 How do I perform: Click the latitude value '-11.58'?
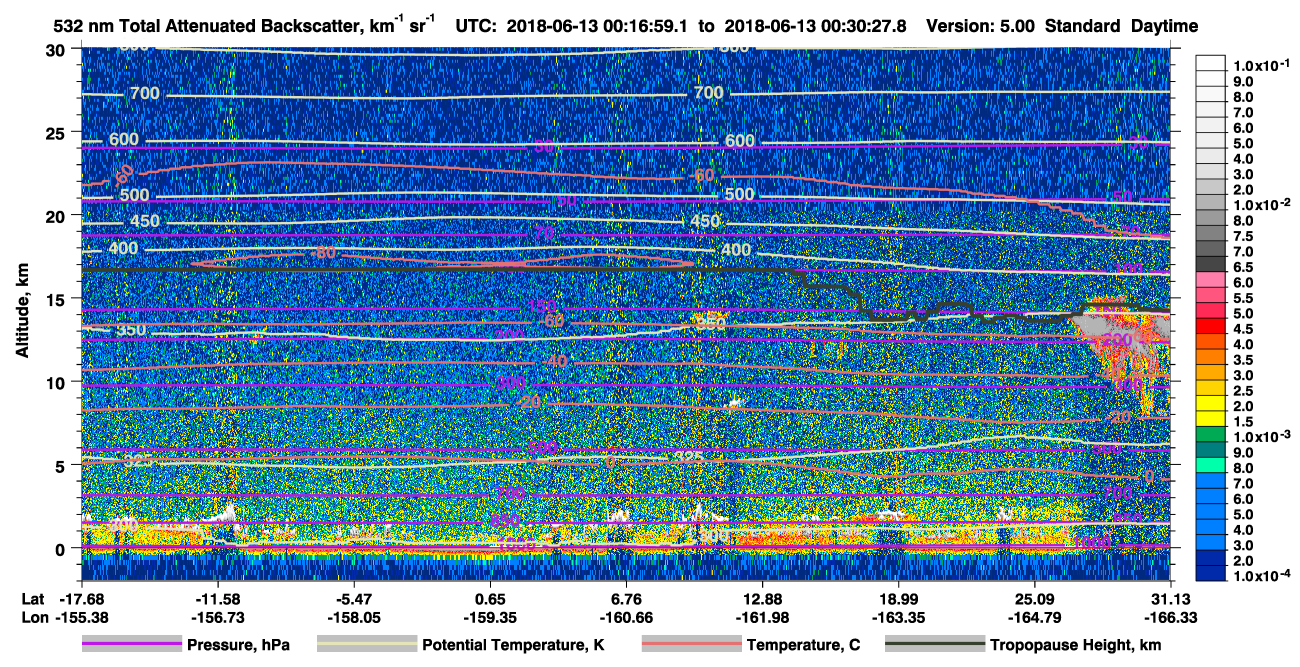coord(218,598)
